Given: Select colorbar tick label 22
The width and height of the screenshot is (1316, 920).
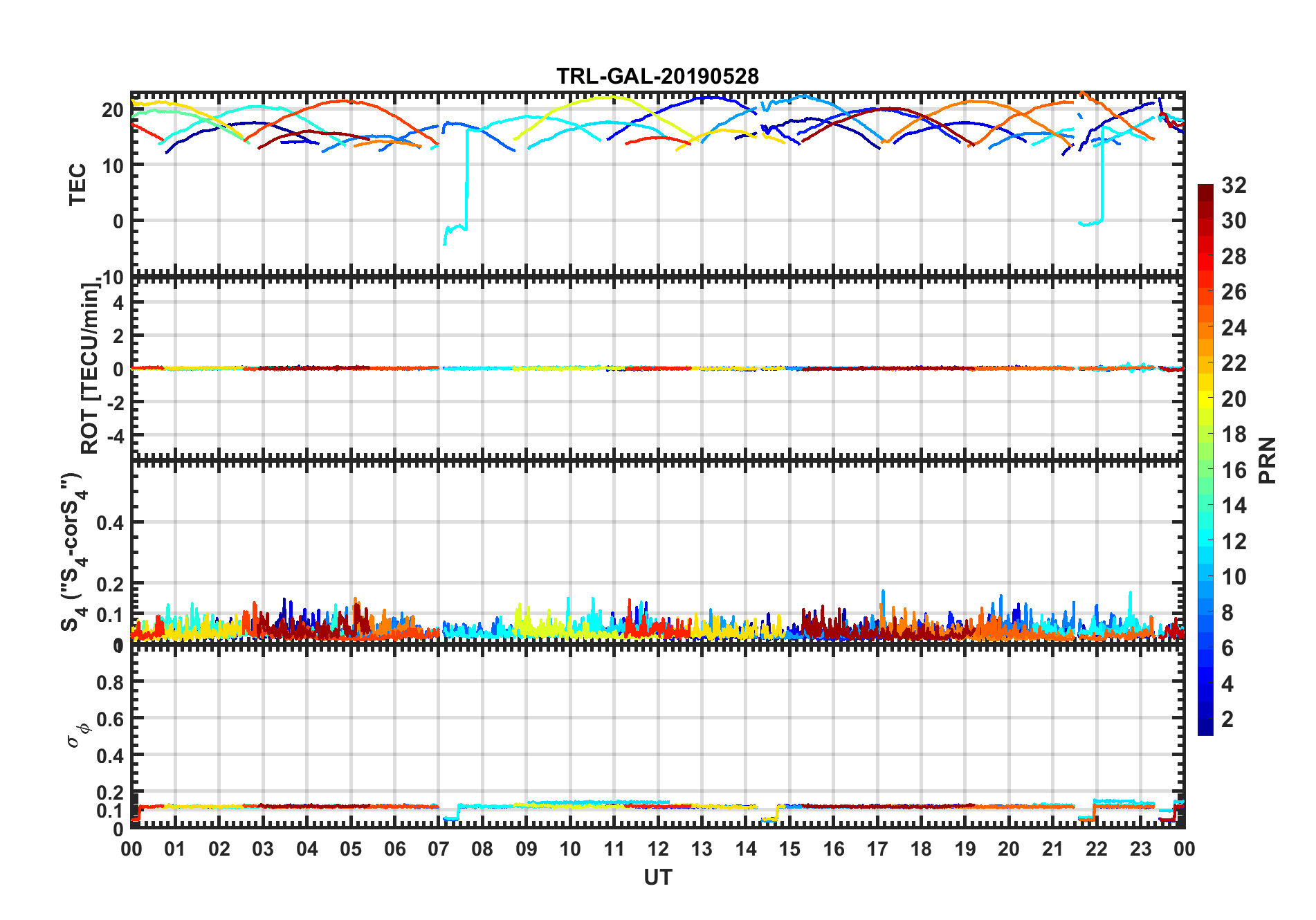Looking at the screenshot, I should click(x=1234, y=363).
